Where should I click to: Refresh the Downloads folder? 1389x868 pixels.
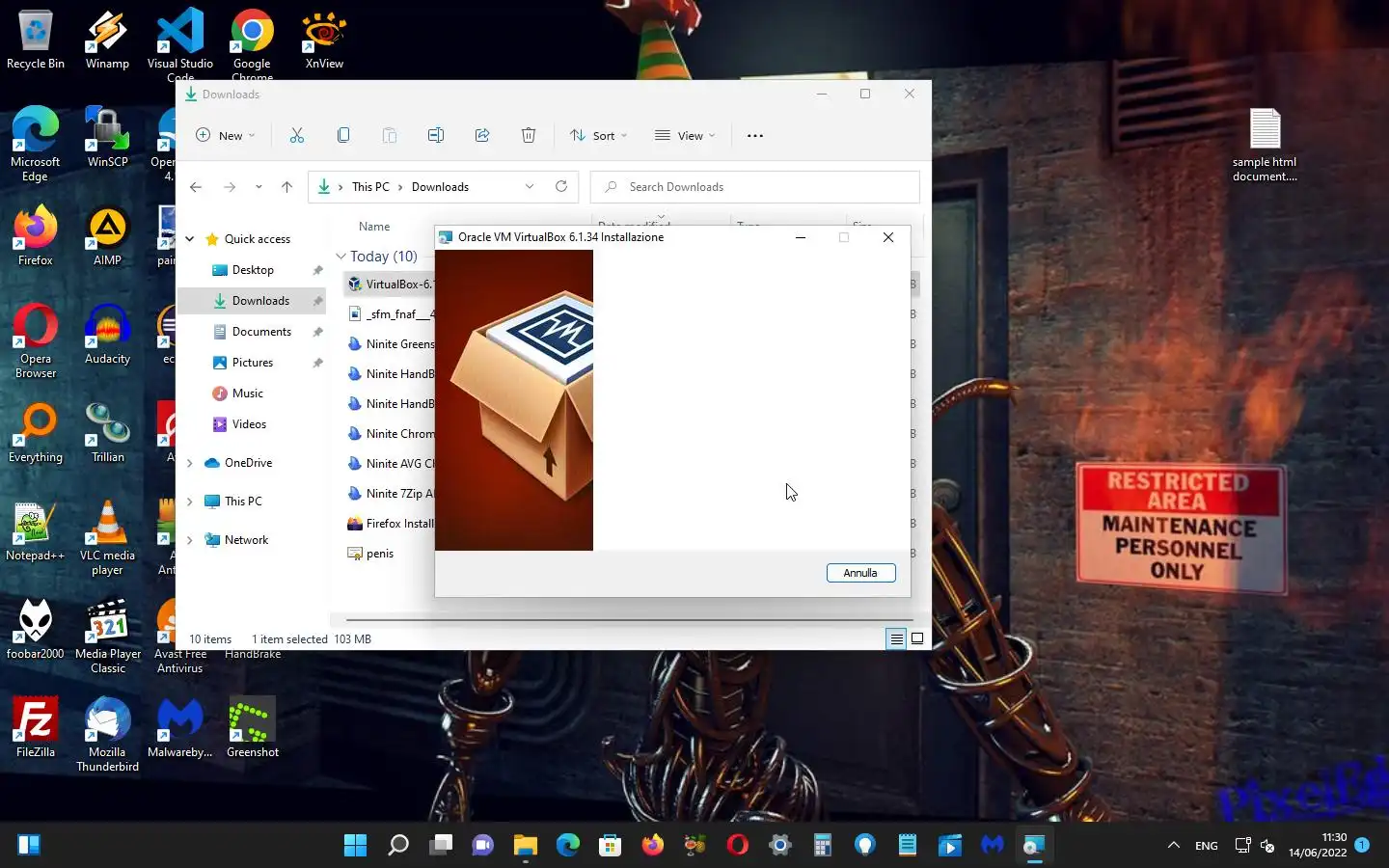coord(561,186)
